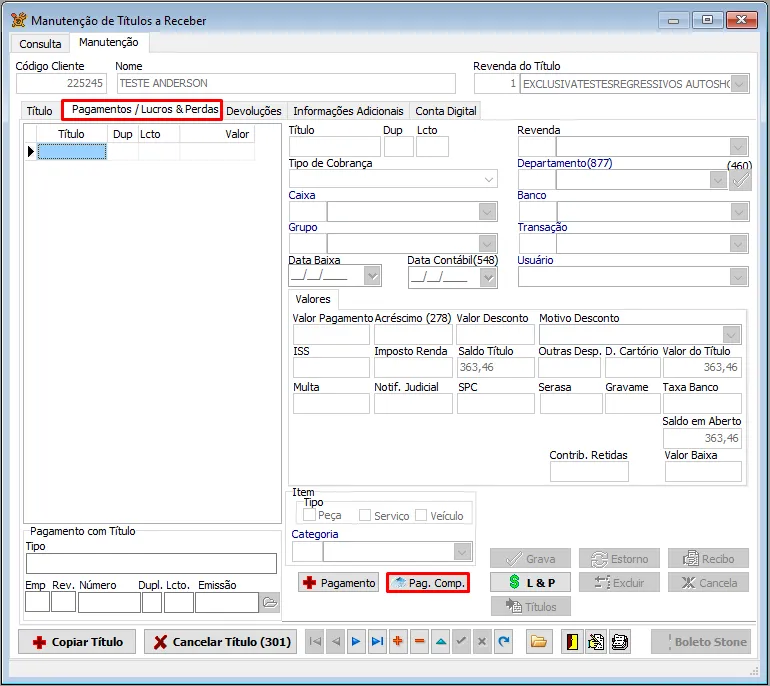Click the Pag. Comp. button

click(428, 583)
